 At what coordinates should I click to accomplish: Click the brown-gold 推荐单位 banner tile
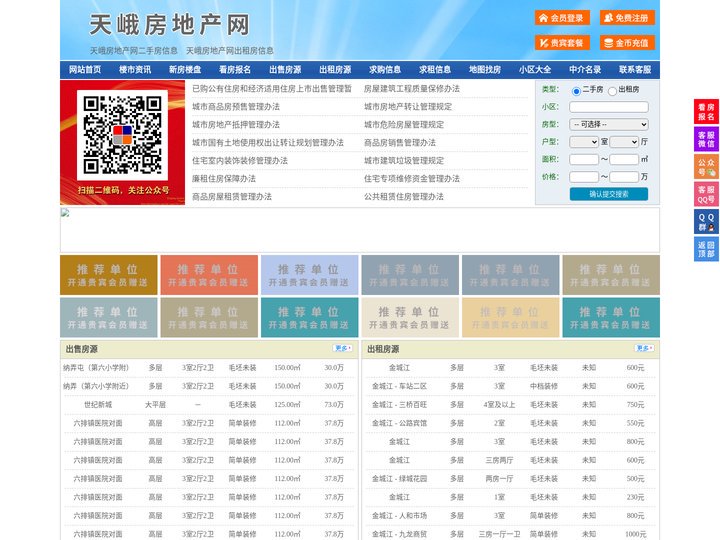pyautogui.click(x=109, y=275)
